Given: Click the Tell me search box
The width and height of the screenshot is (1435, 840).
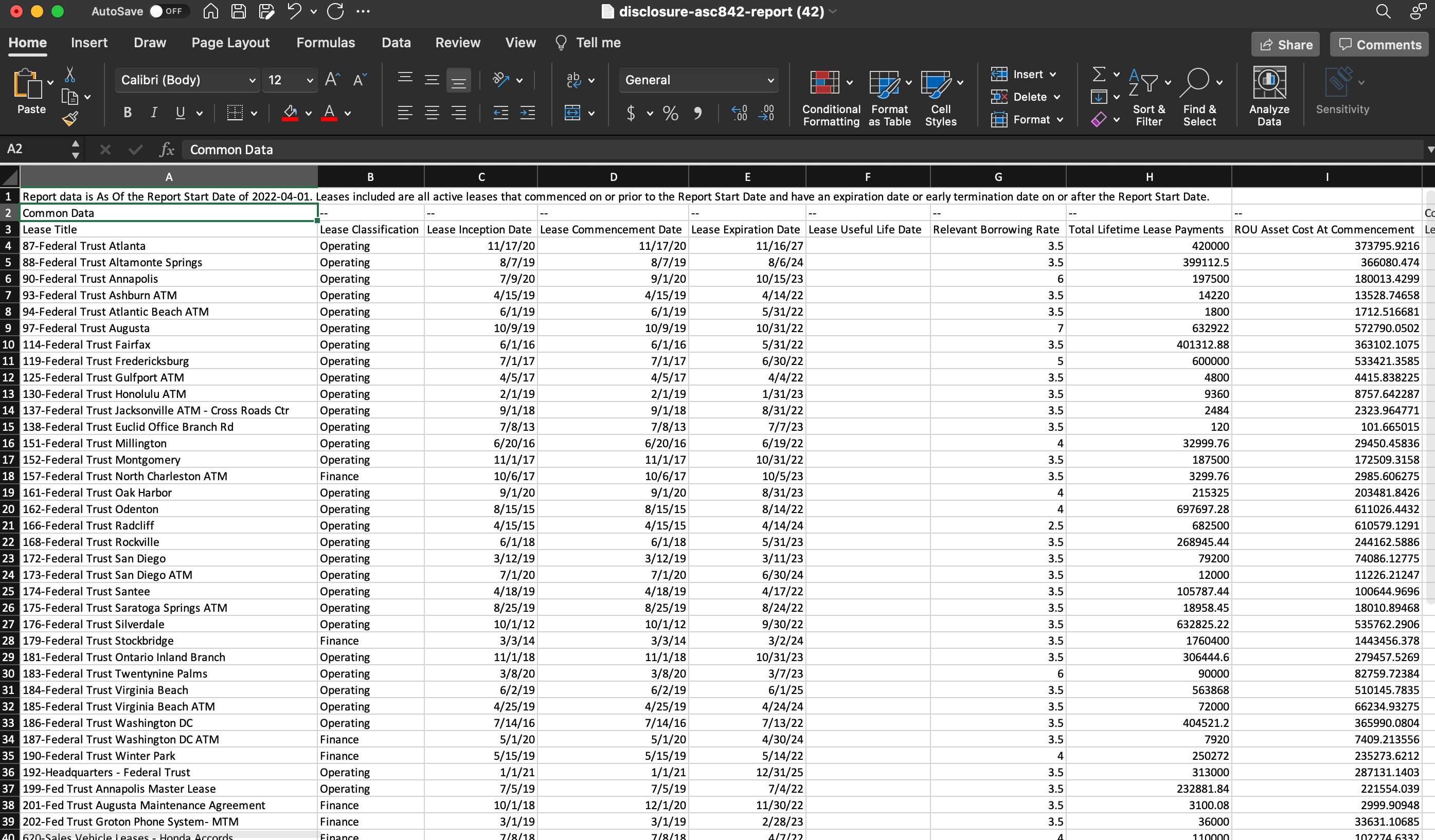Looking at the screenshot, I should coord(588,43).
